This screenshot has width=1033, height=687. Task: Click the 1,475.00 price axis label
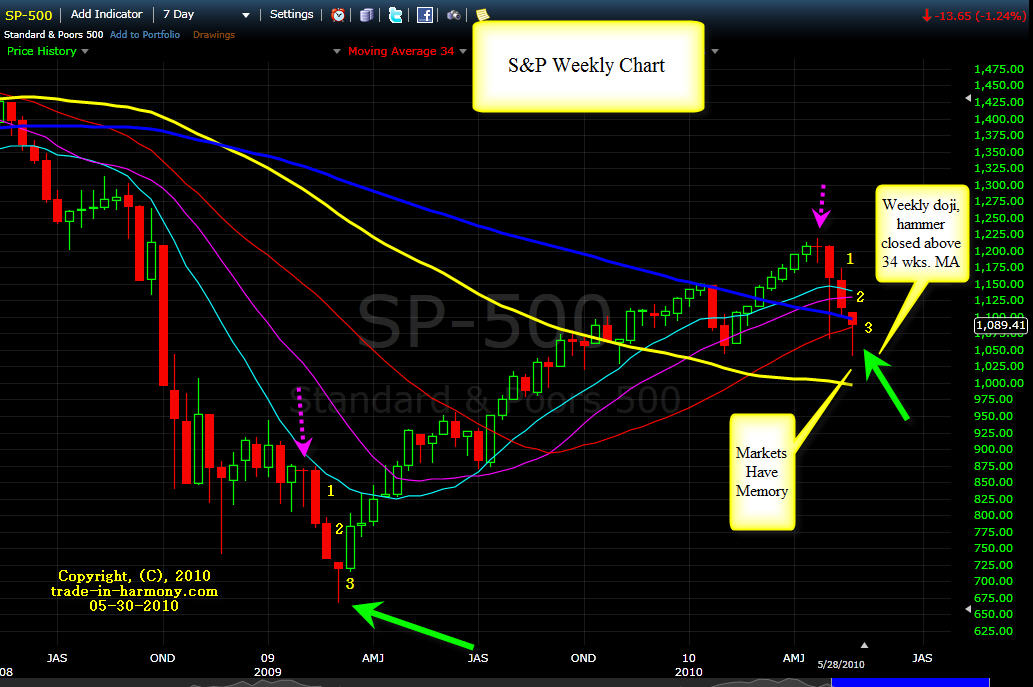[999, 69]
